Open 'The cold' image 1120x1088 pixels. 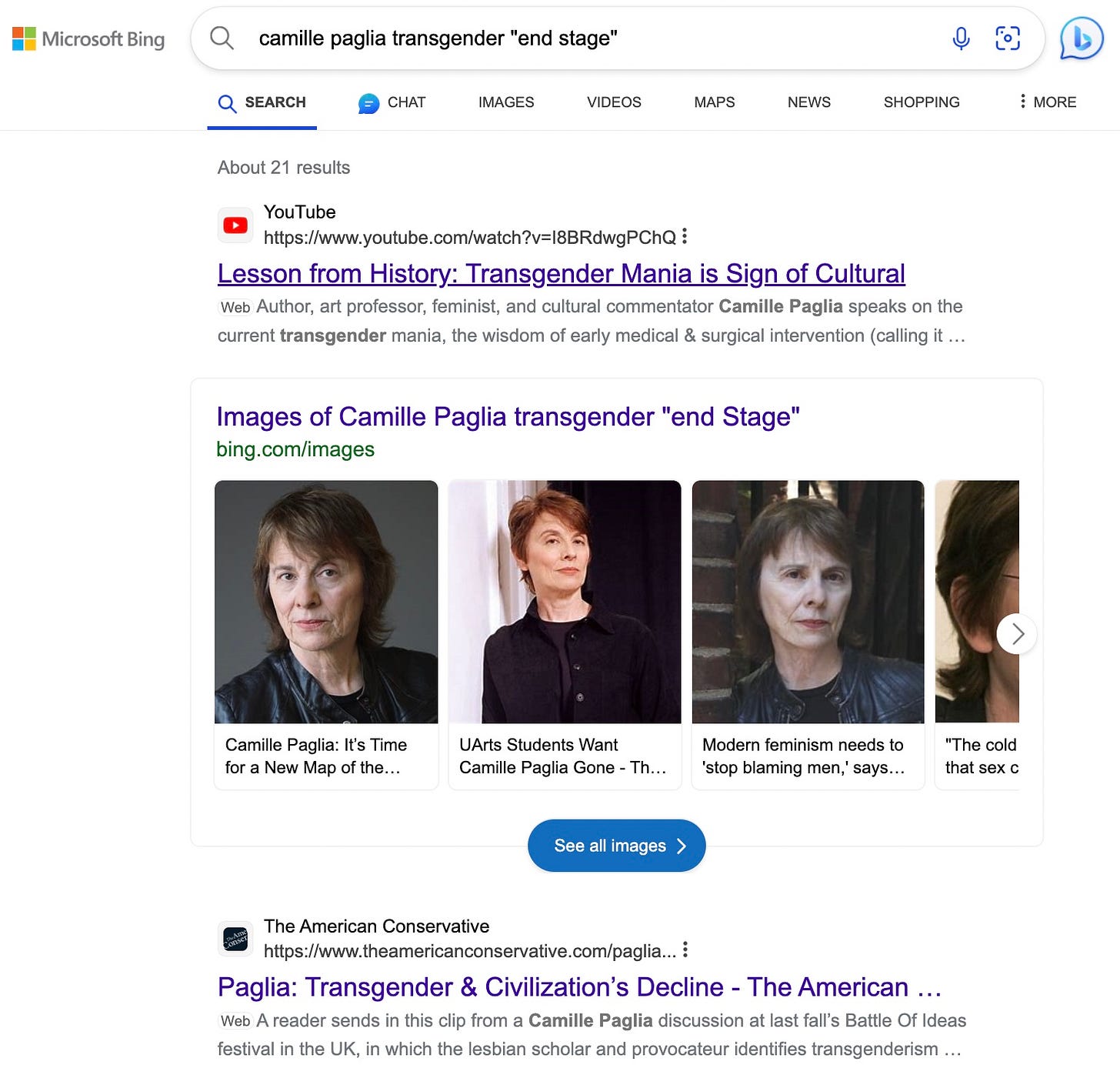(x=977, y=602)
